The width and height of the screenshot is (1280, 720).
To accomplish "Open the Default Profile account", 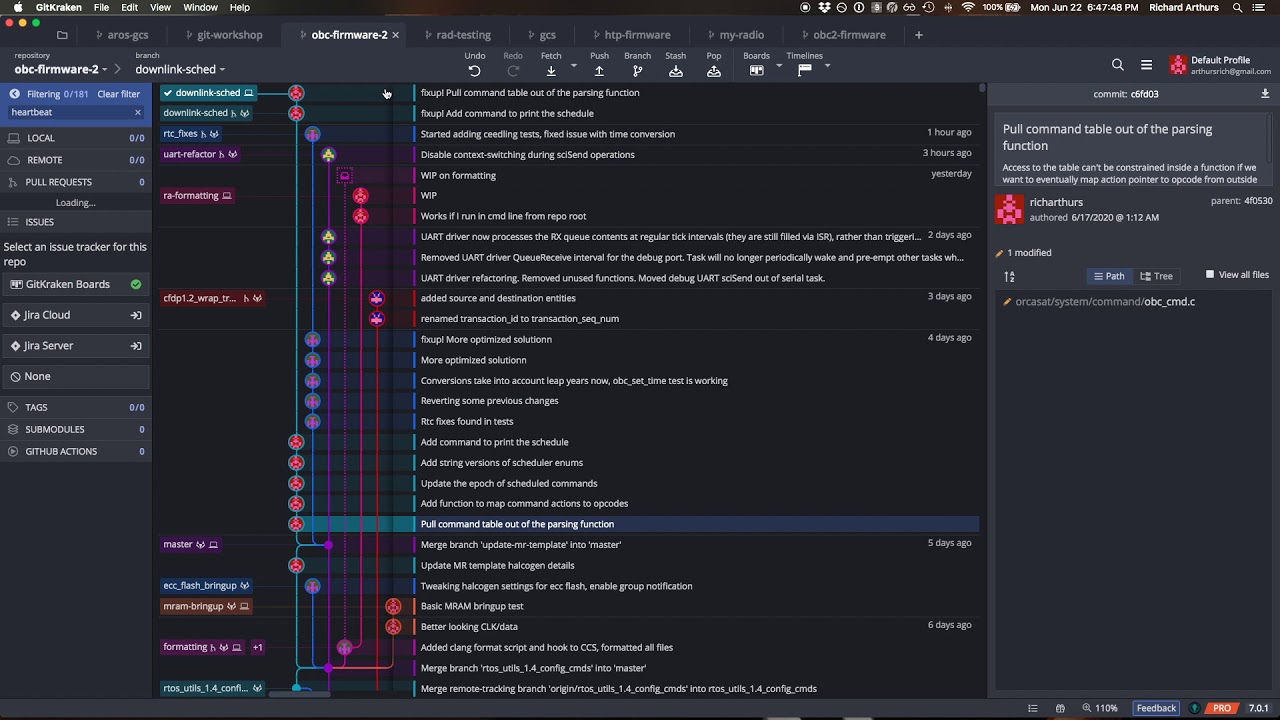I will pos(1220,65).
